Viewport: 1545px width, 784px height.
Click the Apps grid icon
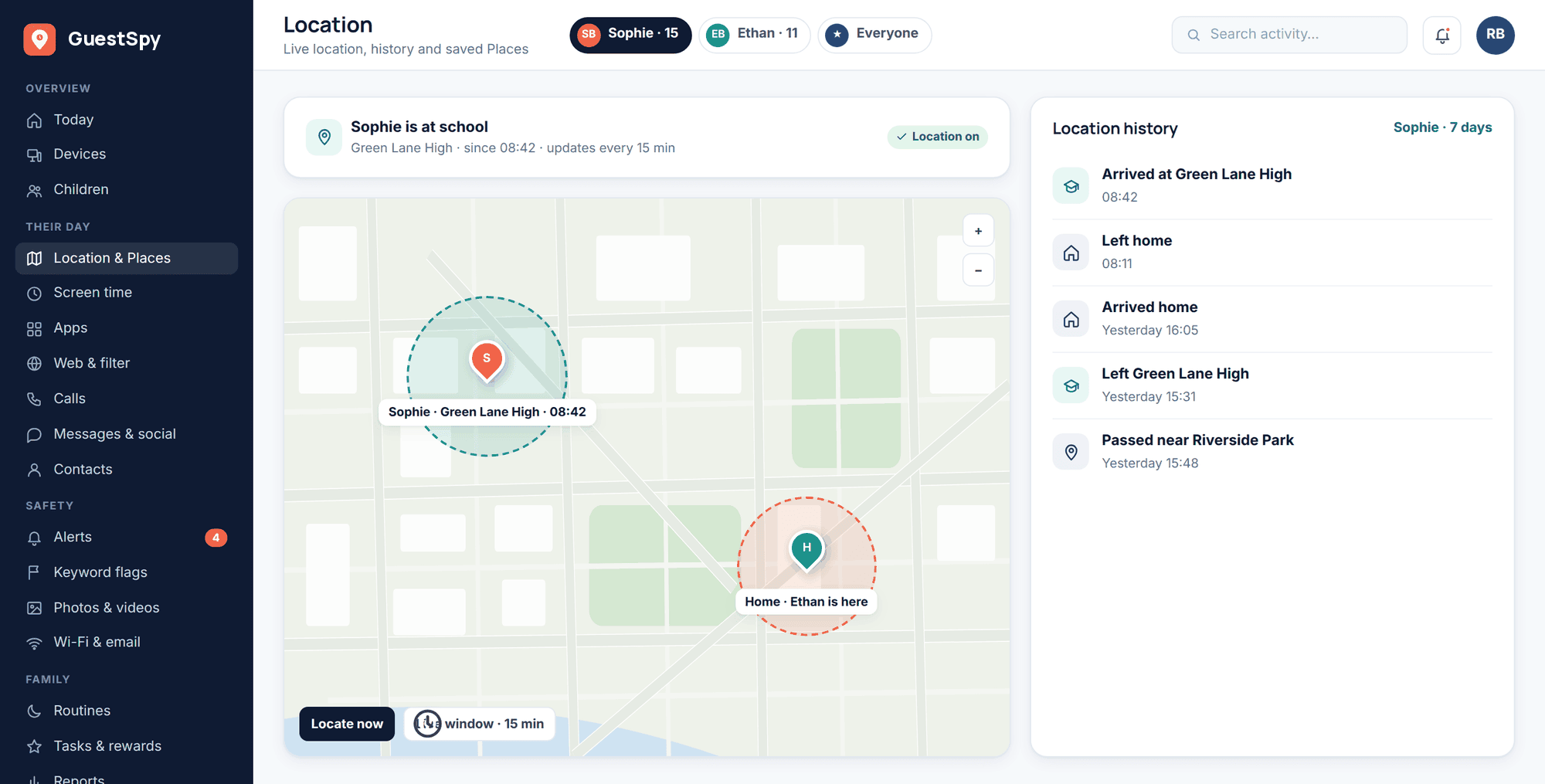34,329
